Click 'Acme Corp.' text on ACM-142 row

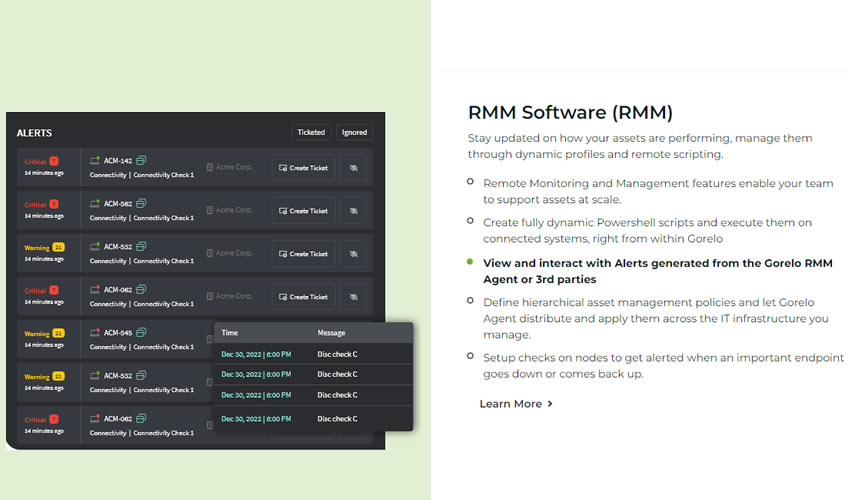pos(234,167)
